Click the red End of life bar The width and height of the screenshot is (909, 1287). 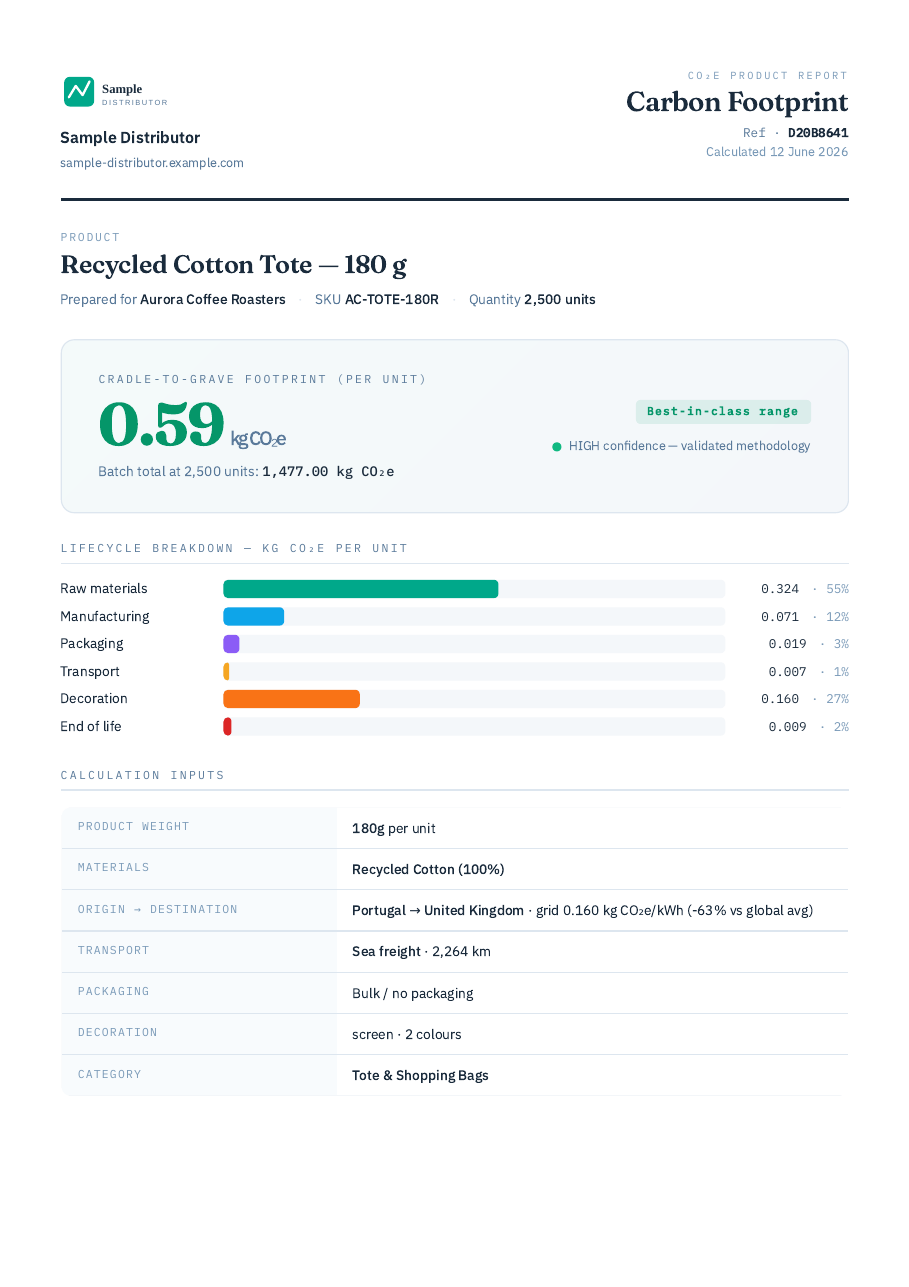point(228,727)
